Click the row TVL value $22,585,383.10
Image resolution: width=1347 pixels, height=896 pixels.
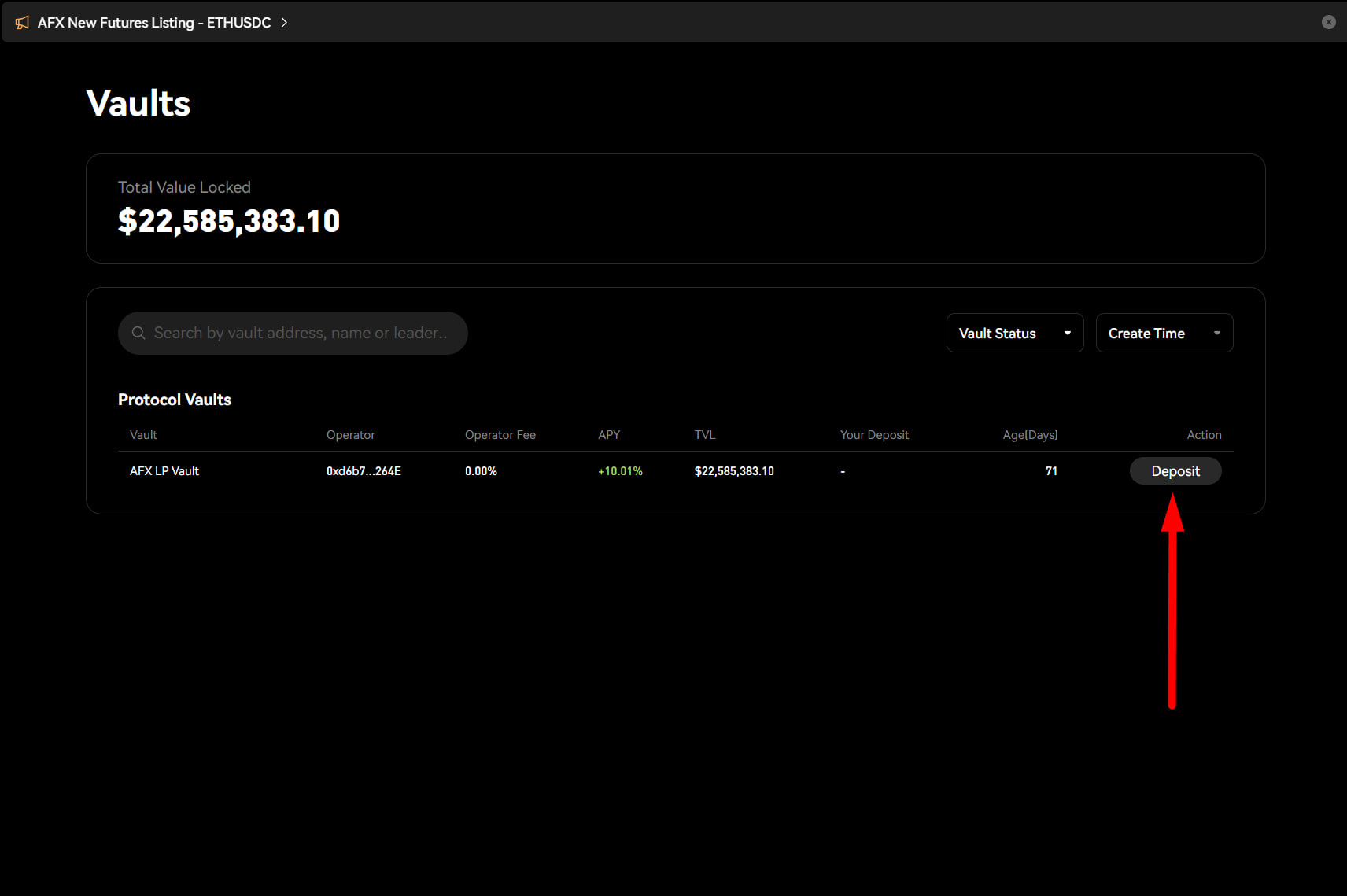click(x=734, y=471)
